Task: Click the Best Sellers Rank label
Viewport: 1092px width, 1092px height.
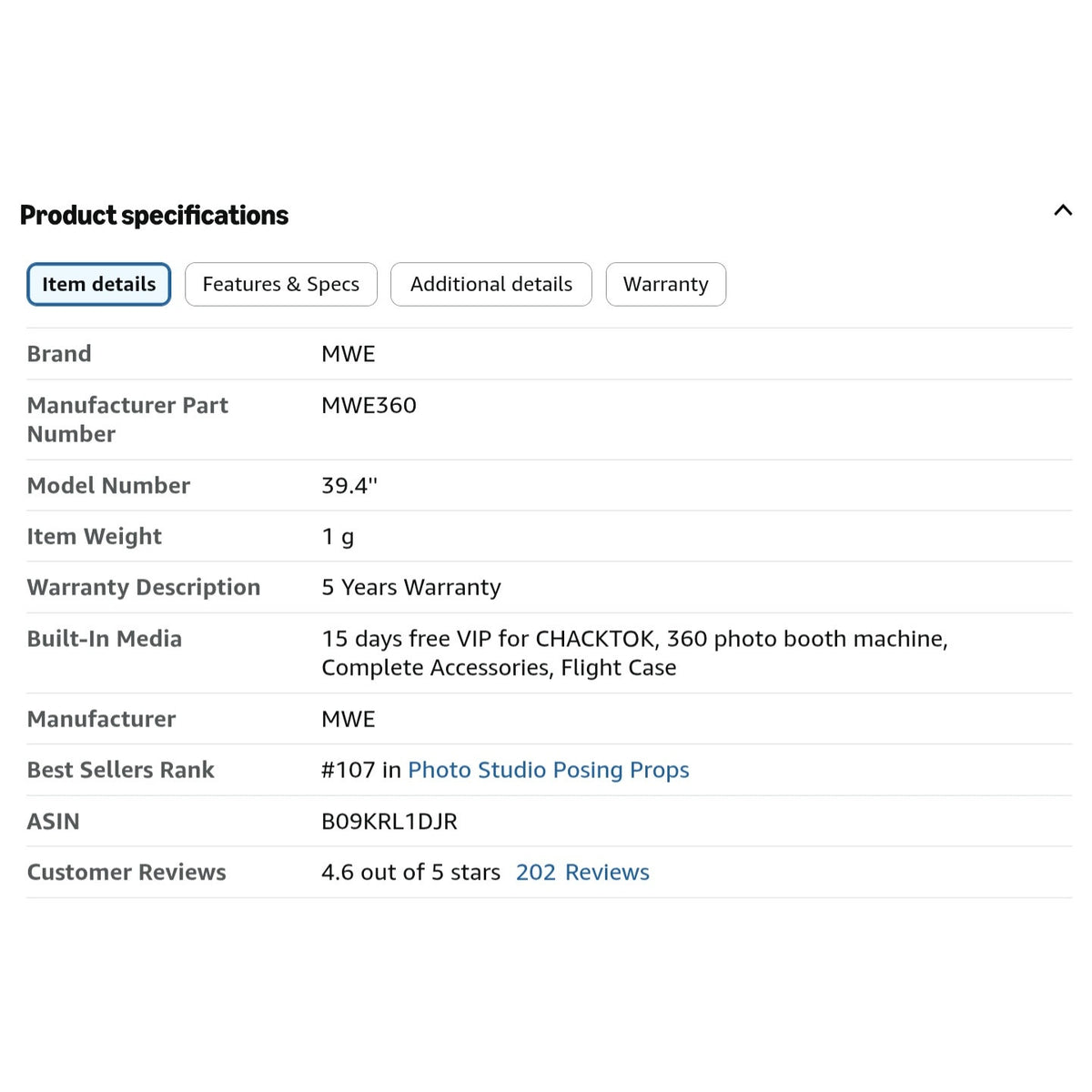Action: tap(121, 770)
